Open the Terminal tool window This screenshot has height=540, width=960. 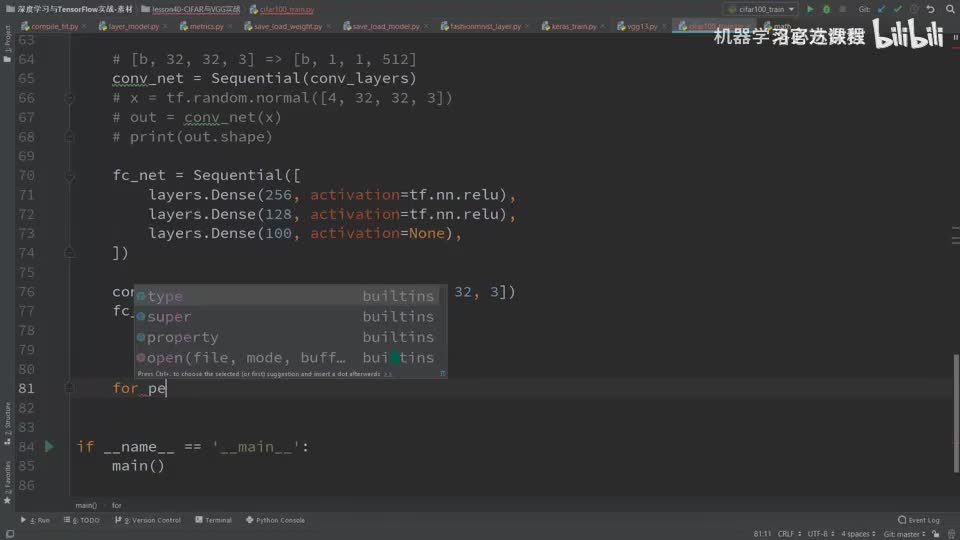(x=213, y=520)
